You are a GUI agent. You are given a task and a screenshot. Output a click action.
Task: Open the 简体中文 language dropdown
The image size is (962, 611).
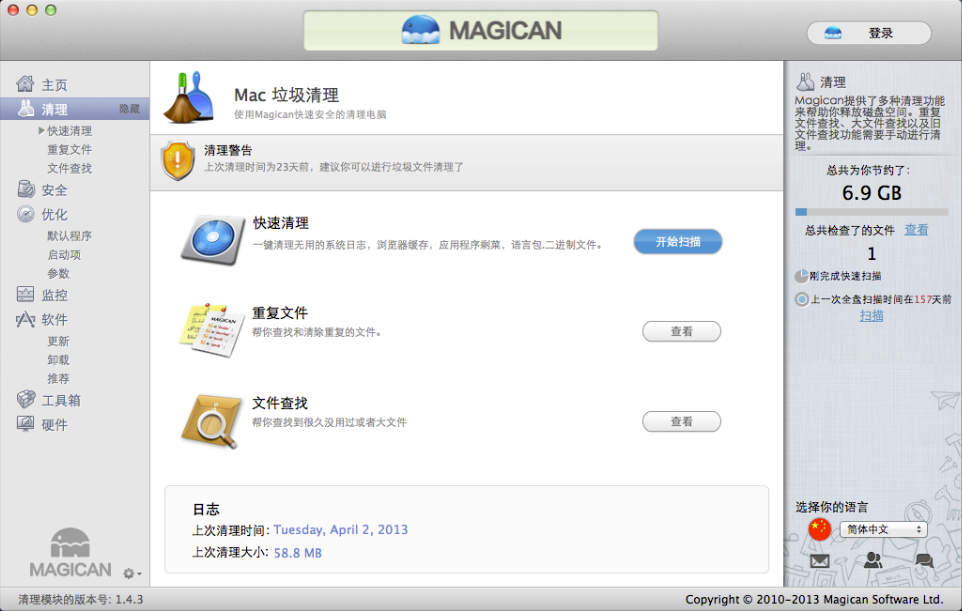pyautogui.click(x=883, y=529)
